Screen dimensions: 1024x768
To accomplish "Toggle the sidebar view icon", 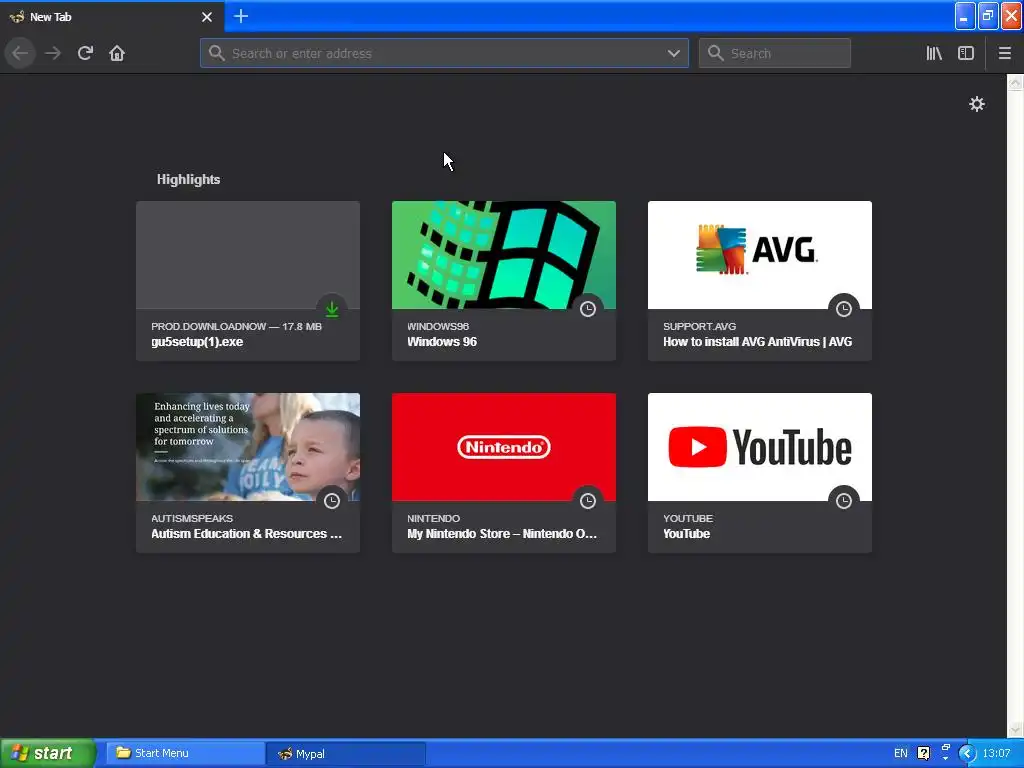I will [x=966, y=53].
